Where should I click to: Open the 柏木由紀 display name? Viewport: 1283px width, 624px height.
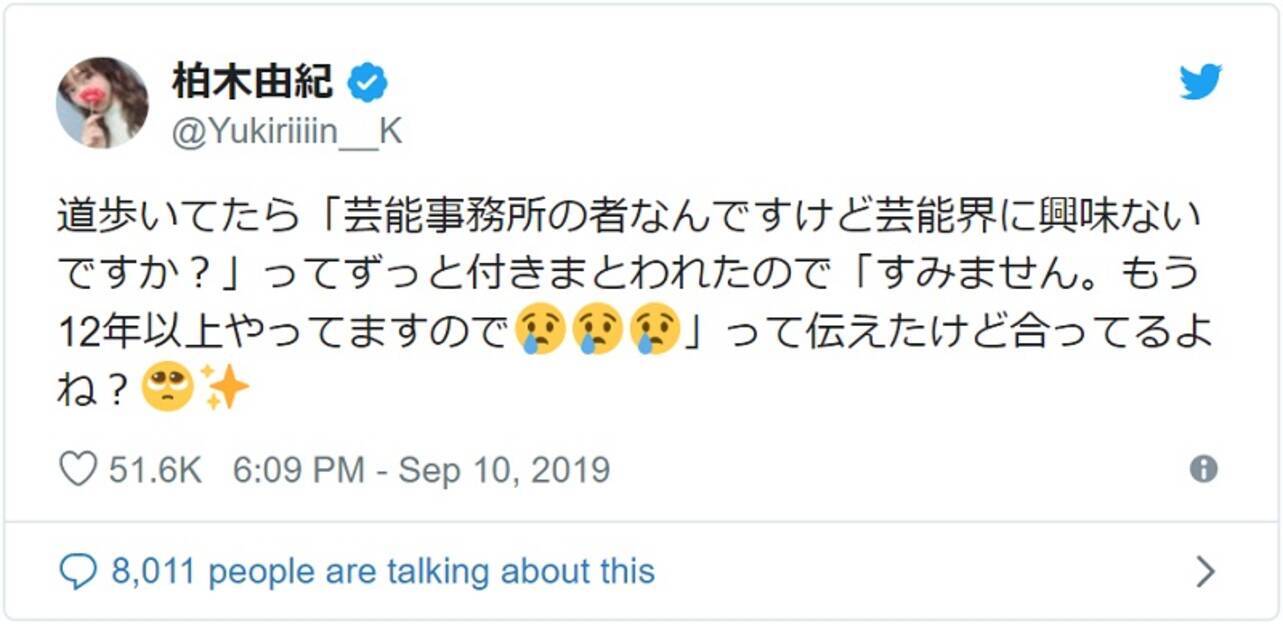tap(252, 82)
